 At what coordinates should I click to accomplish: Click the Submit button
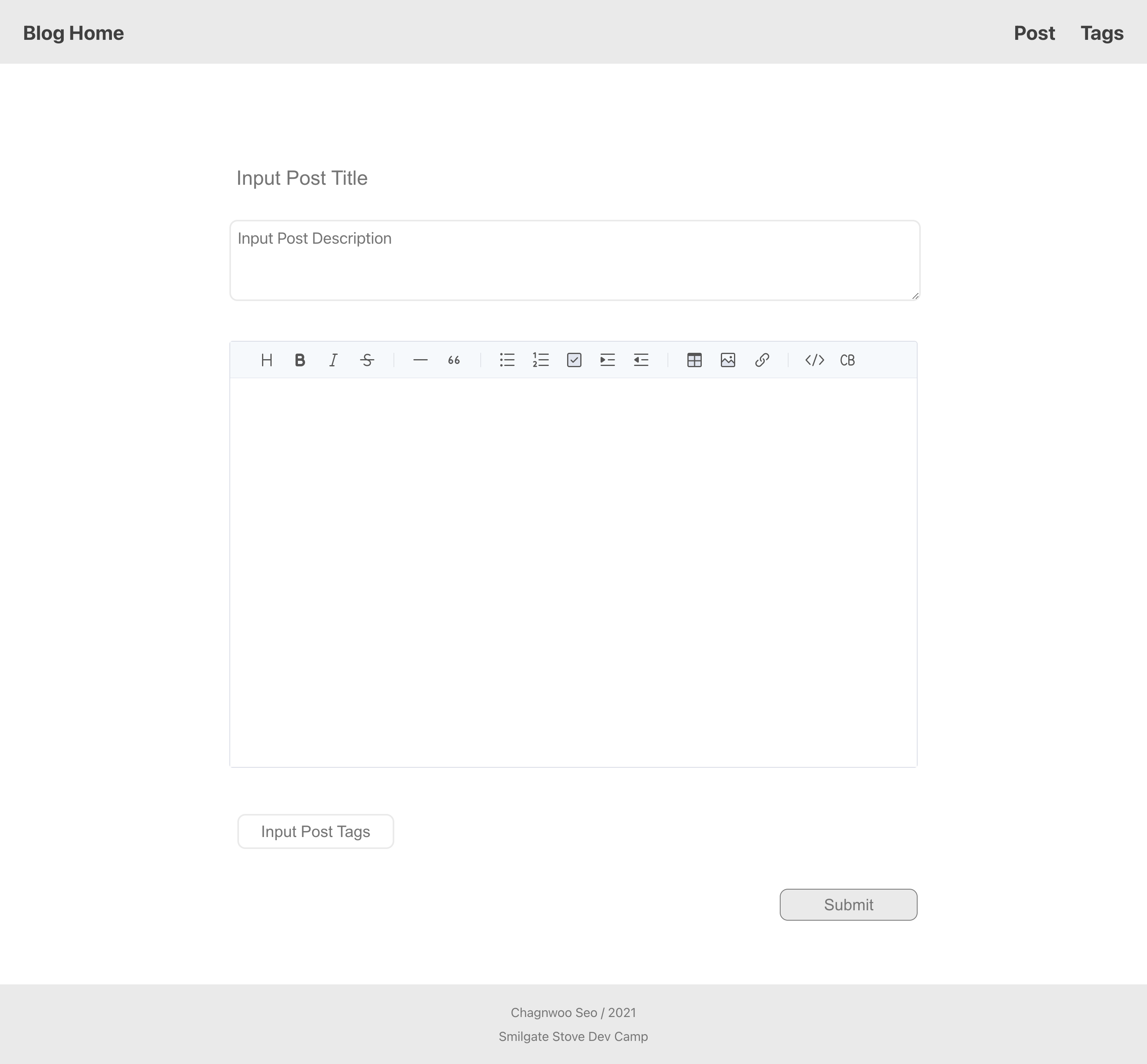coord(848,904)
